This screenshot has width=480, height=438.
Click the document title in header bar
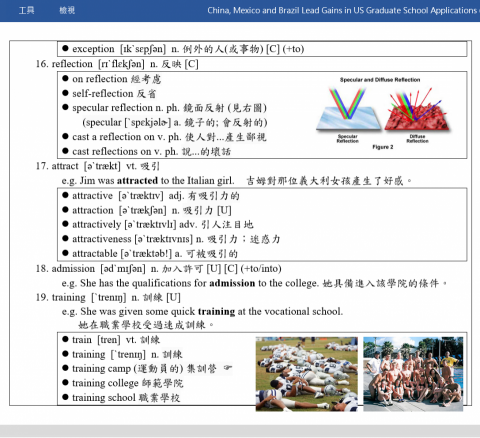pos(343,10)
